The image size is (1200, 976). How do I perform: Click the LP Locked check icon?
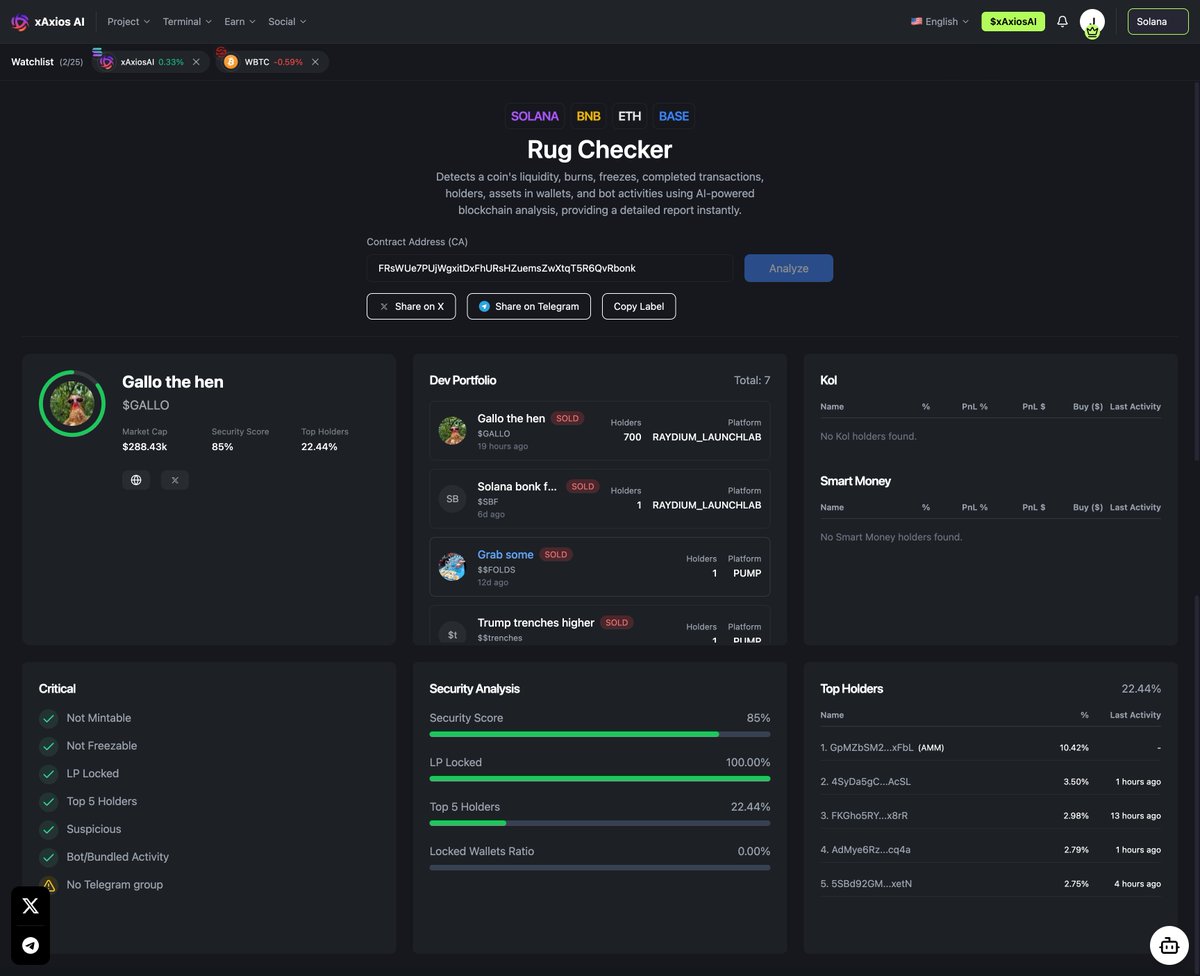pos(48,774)
